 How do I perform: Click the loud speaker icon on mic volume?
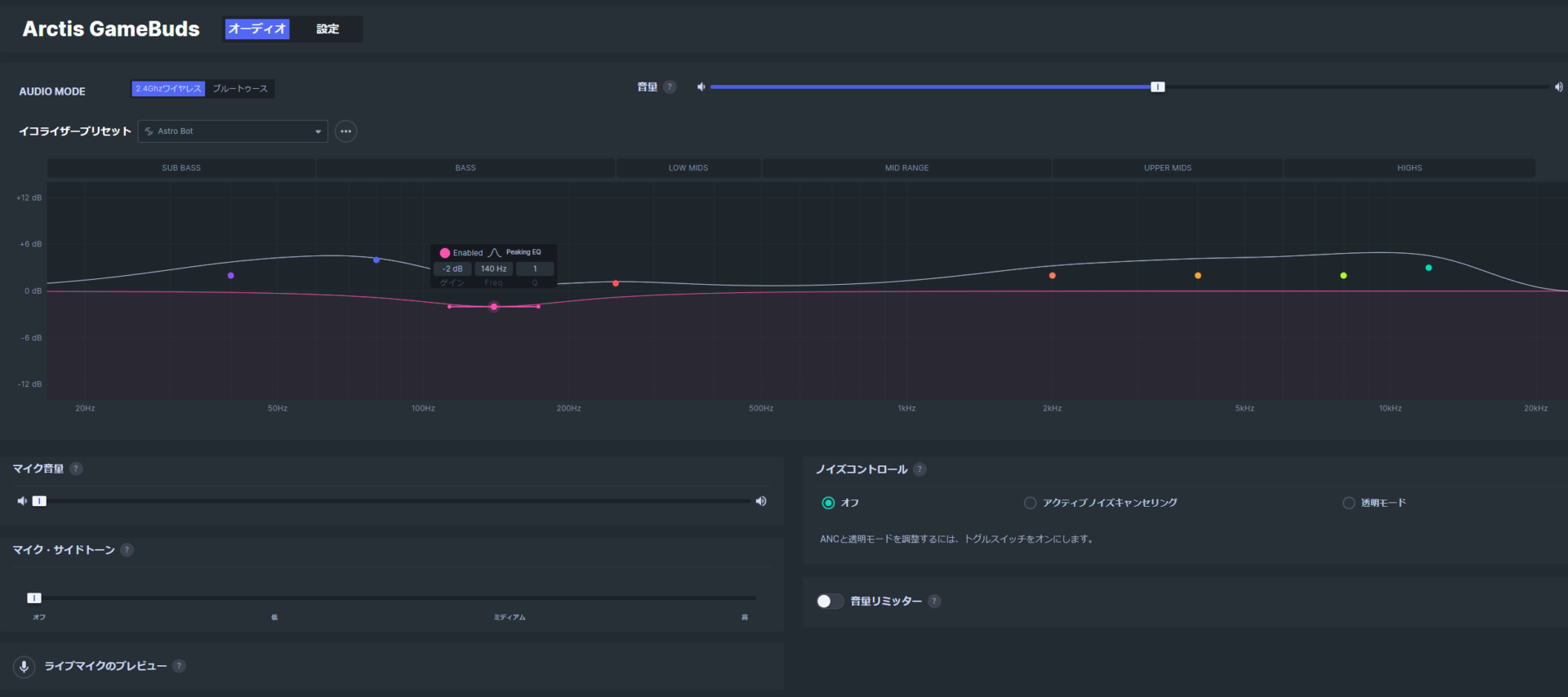pyautogui.click(x=761, y=501)
